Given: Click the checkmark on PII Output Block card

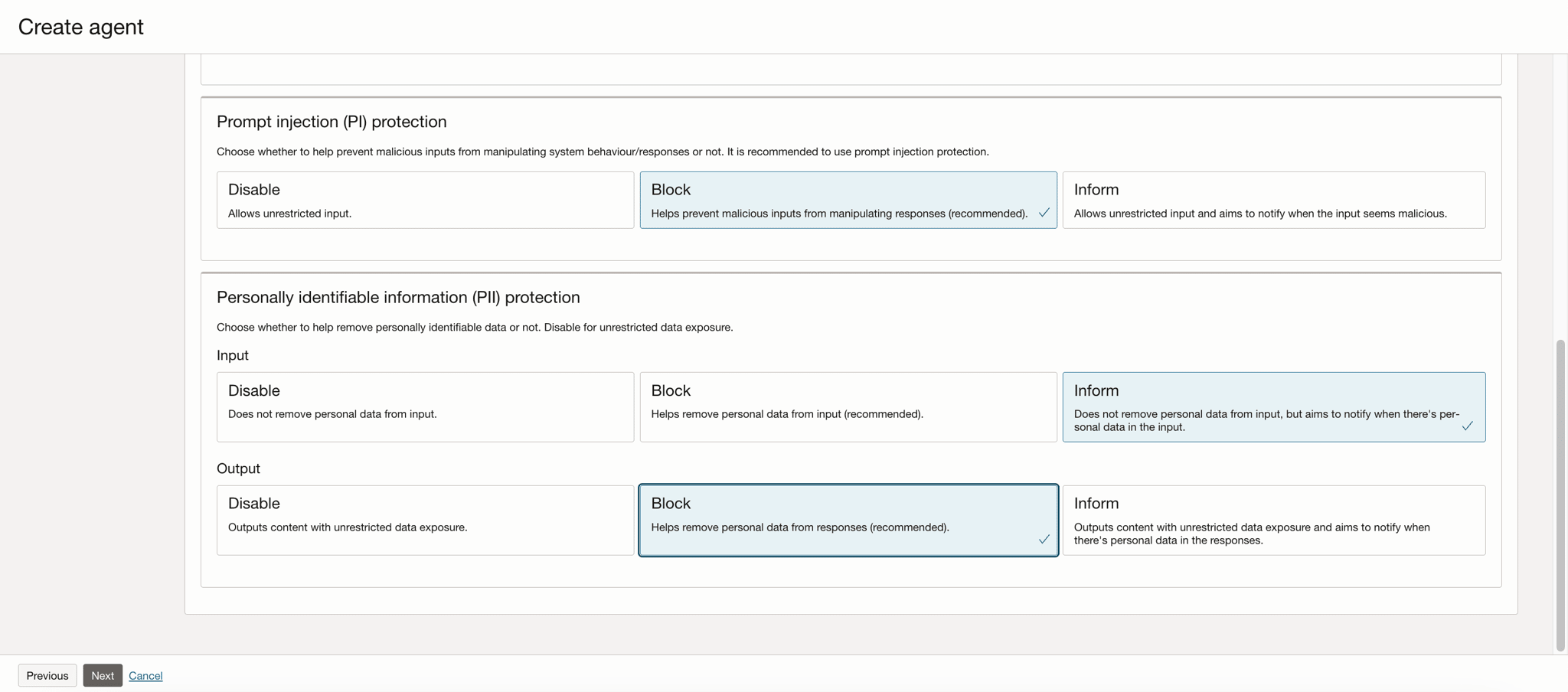Looking at the screenshot, I should coord(1044,540).
